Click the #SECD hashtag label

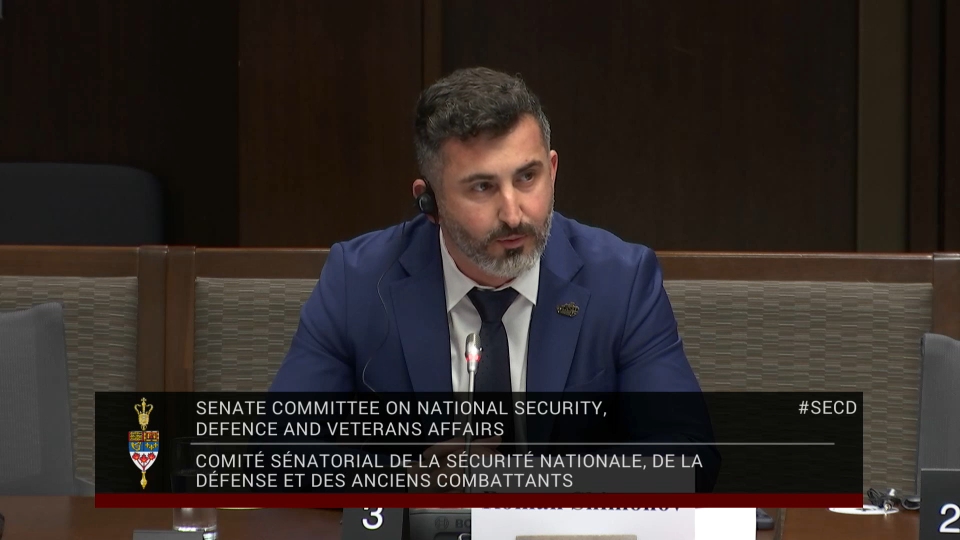pyautogui.click(x=829, y=408)
